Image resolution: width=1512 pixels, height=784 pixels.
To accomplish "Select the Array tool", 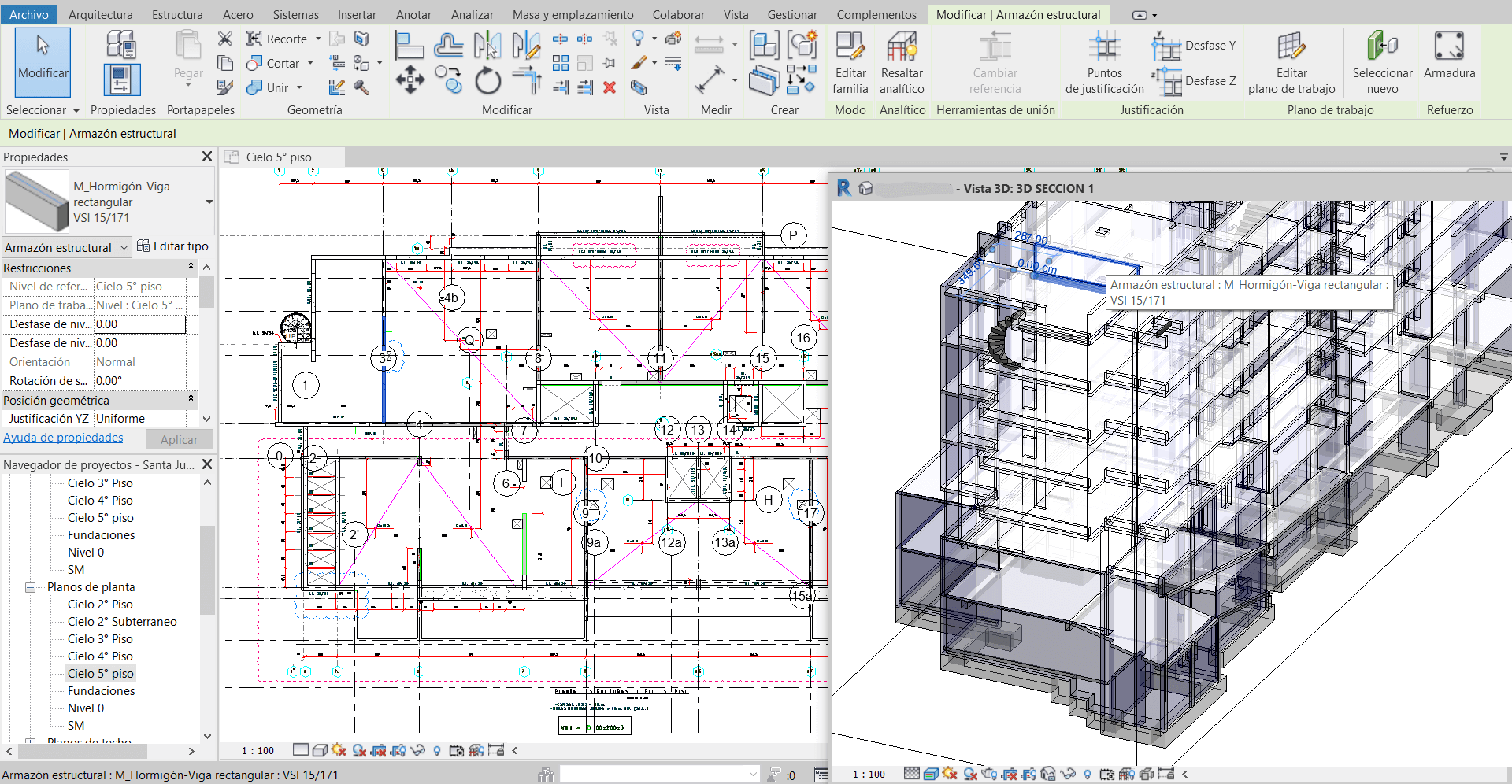I will tap(561, 63).
